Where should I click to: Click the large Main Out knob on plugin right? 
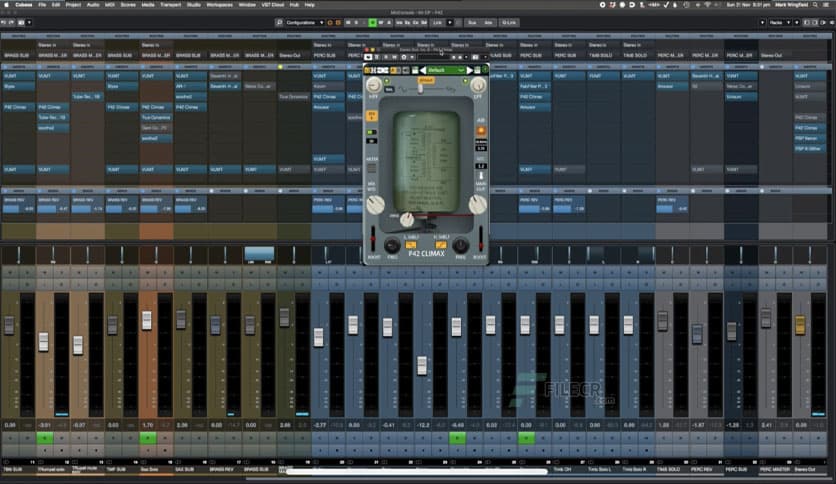tap(477, 205)
